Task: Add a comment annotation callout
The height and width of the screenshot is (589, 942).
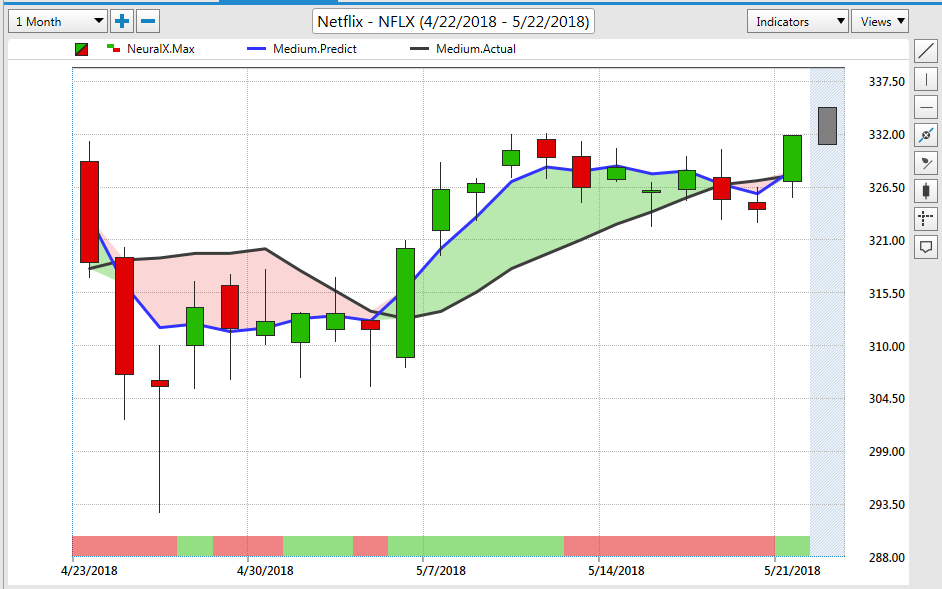Action: (926, 245)
